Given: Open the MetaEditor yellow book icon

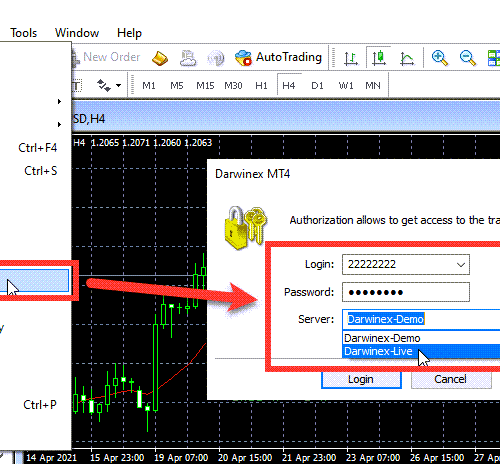Looking at the screenshot, I should coord(160,58).
